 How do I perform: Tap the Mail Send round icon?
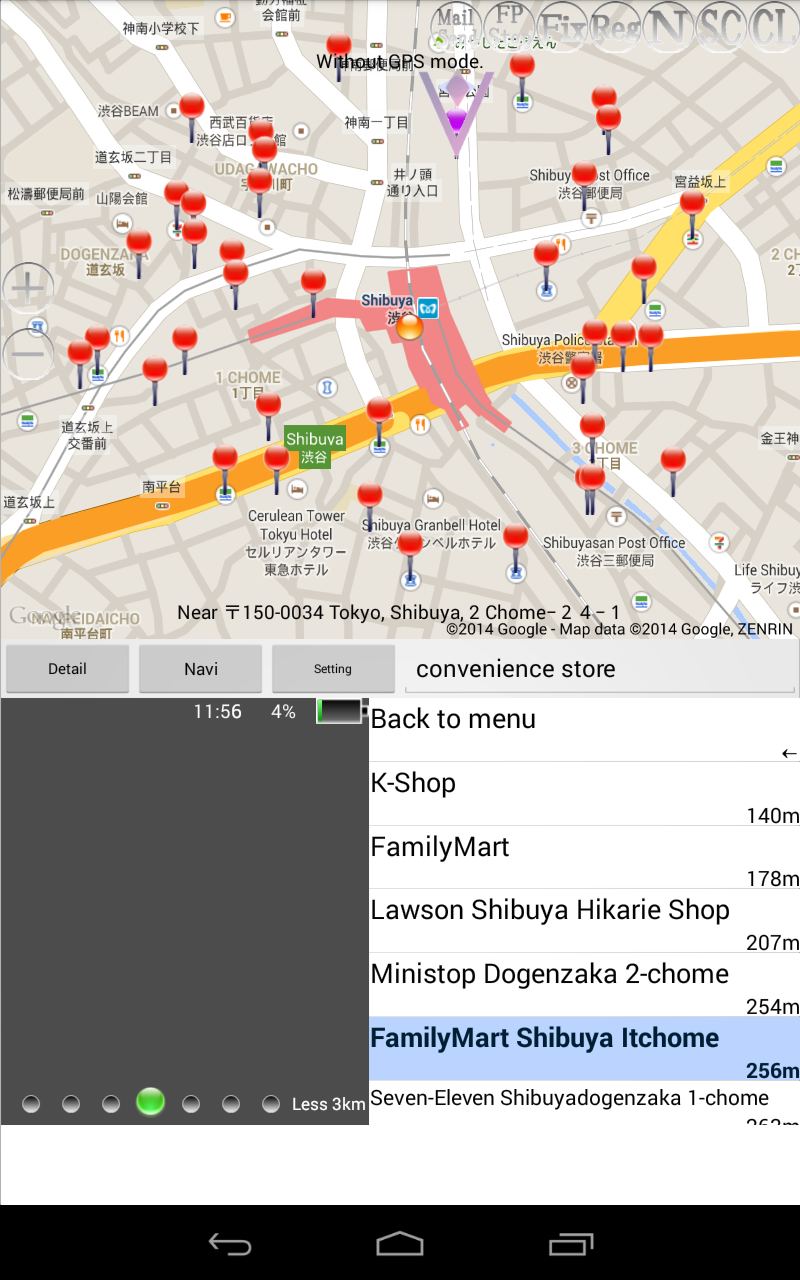(456, 27)
